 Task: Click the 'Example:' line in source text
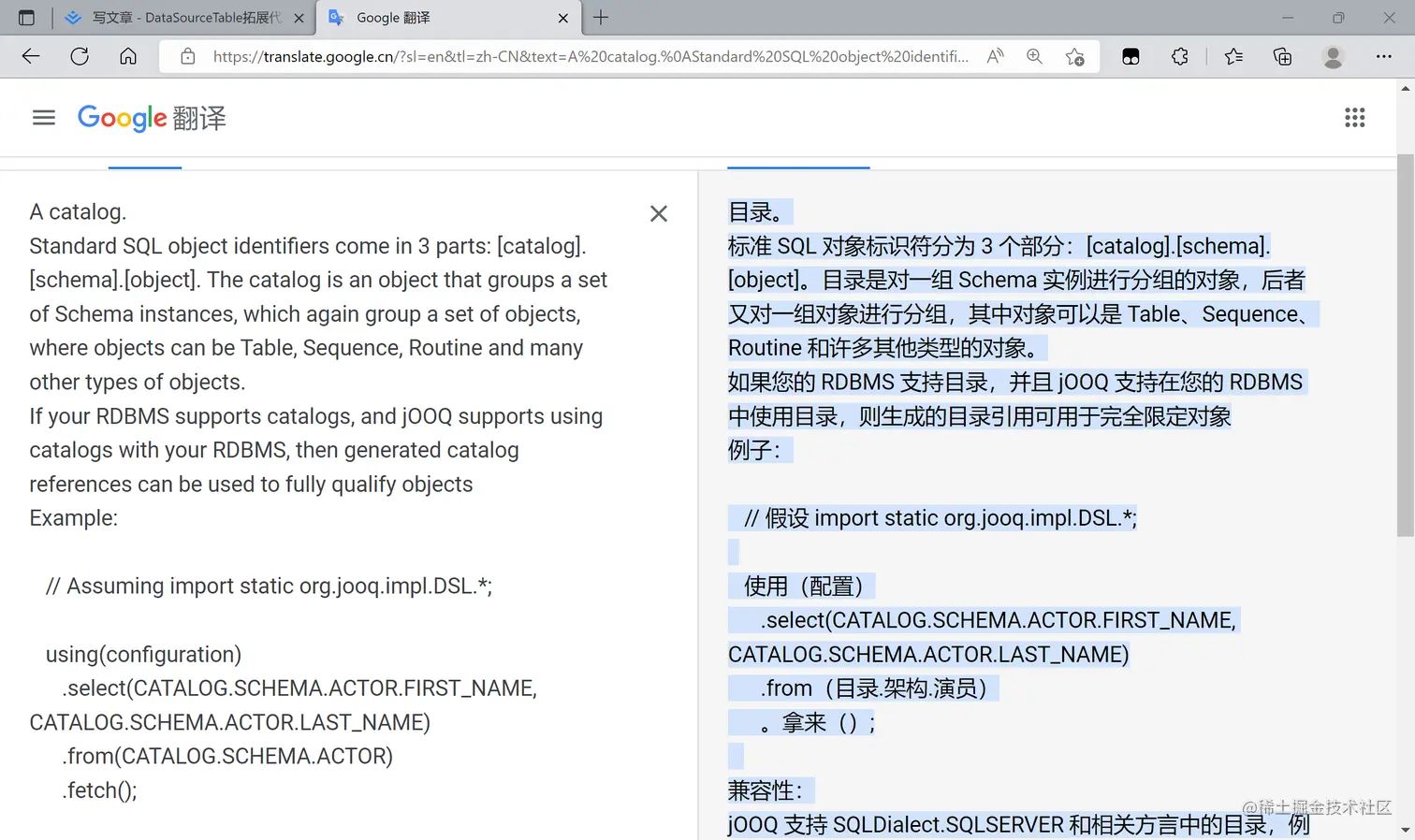(x=74, y=518)
